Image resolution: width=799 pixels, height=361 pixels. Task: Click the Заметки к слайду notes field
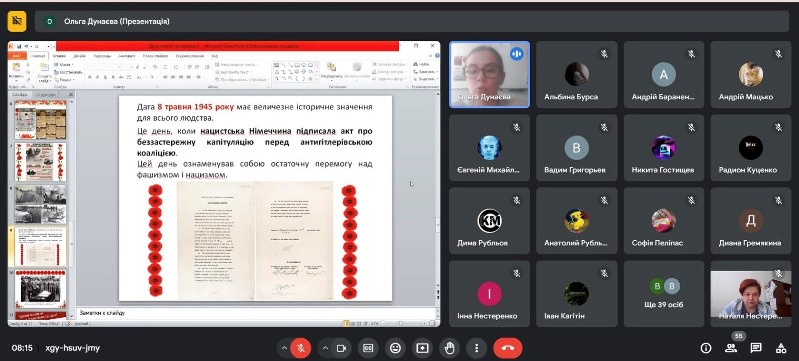point(258,313)
